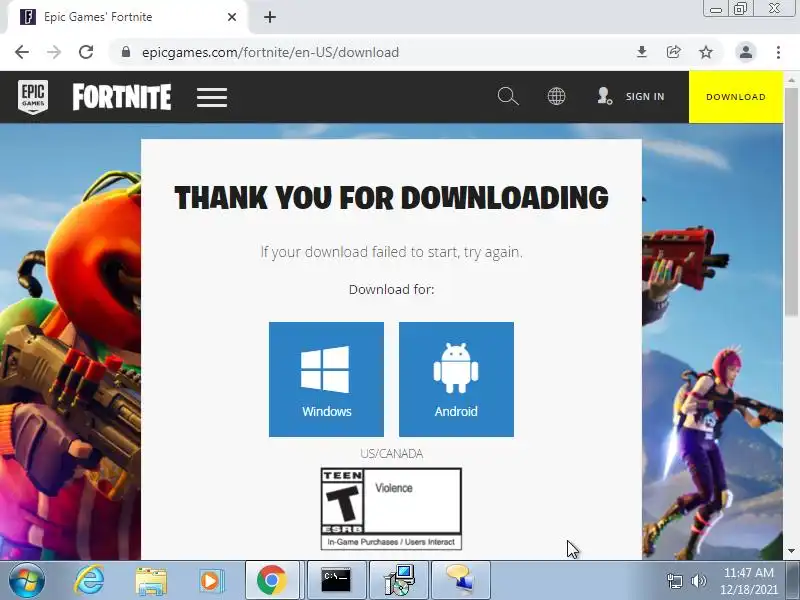Viewport: 800px width, 600px height.
Task: Open the site search magnifier
Action: tap(508, 96)
